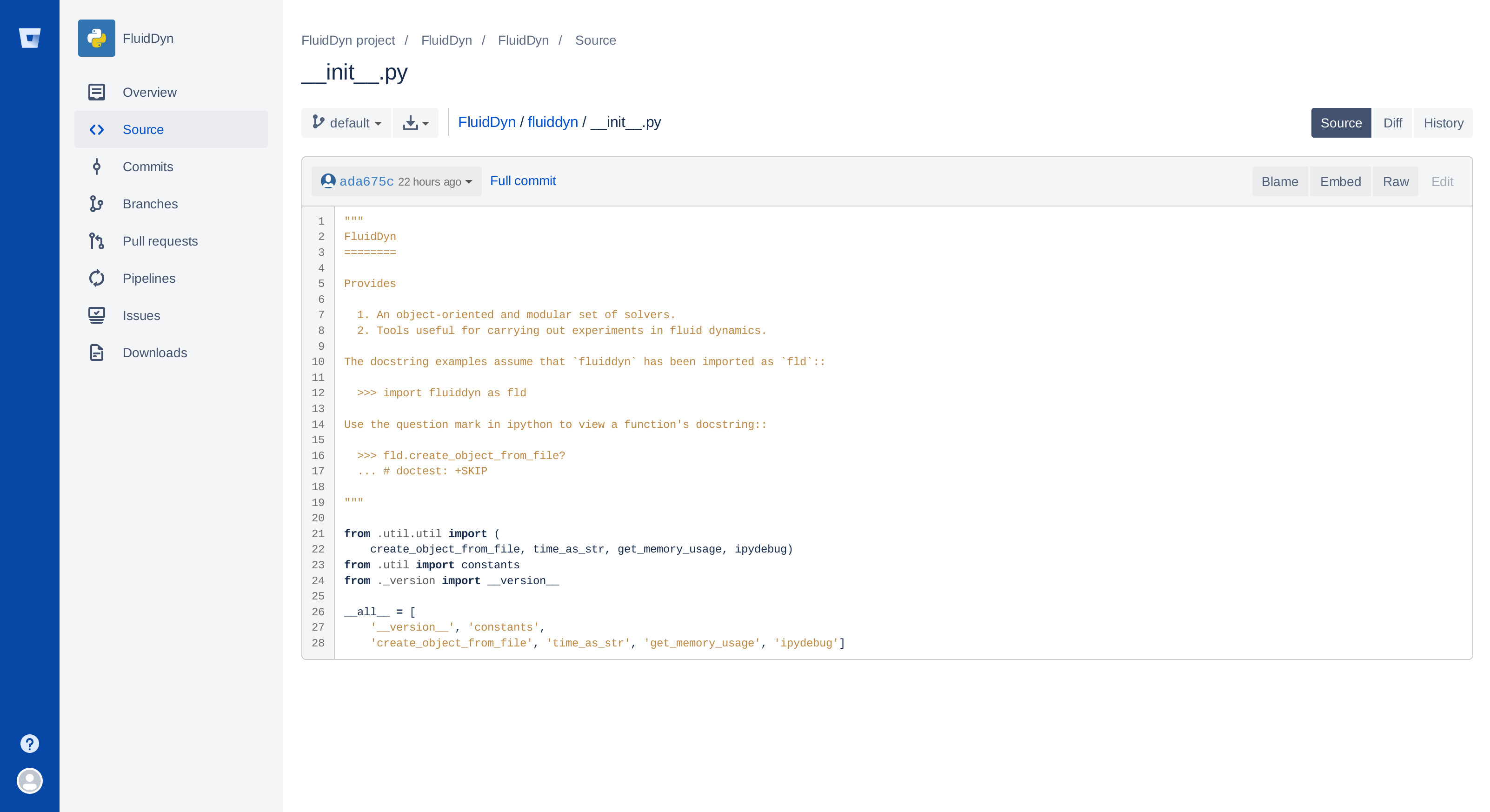Open the Pipelines section

click(148, 278)
